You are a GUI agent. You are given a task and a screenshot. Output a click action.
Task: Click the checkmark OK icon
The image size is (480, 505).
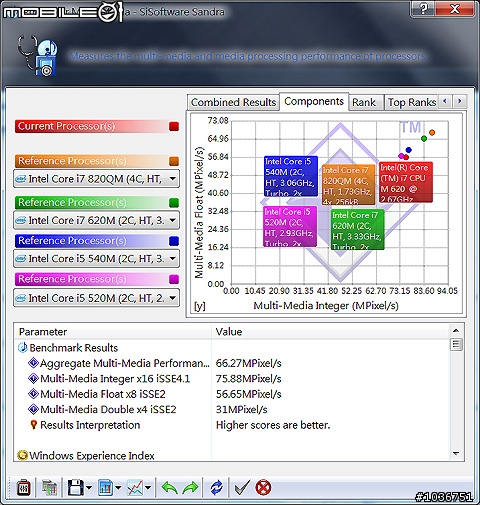coord(242,488)
